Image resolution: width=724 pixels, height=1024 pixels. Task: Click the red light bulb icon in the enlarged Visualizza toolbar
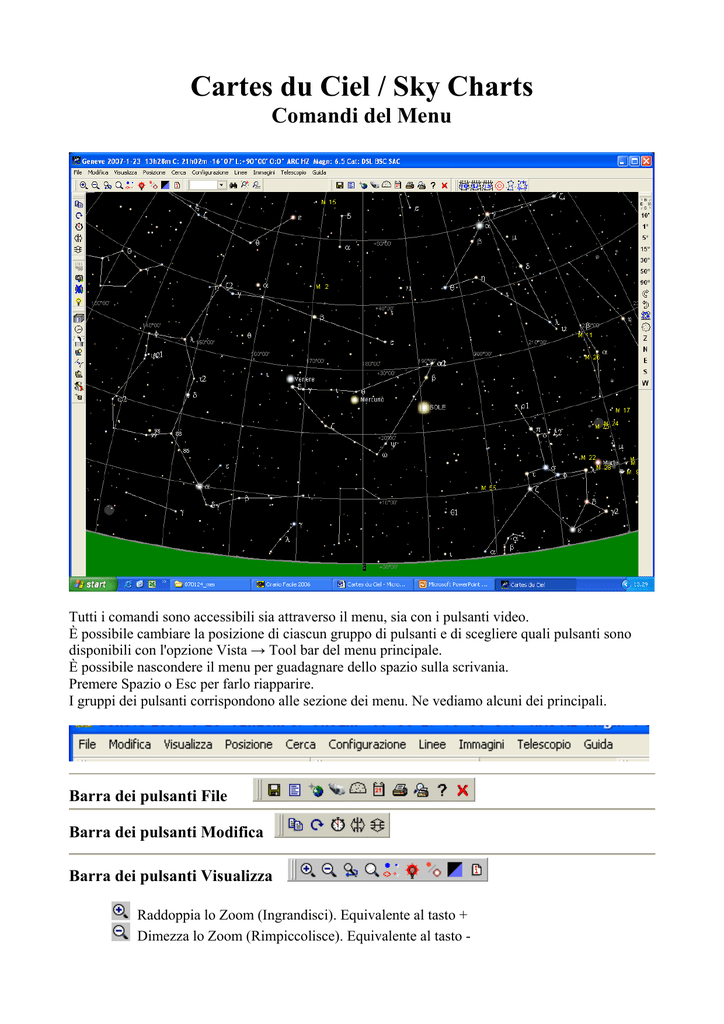pyautogui.click(x=412, y=870)
